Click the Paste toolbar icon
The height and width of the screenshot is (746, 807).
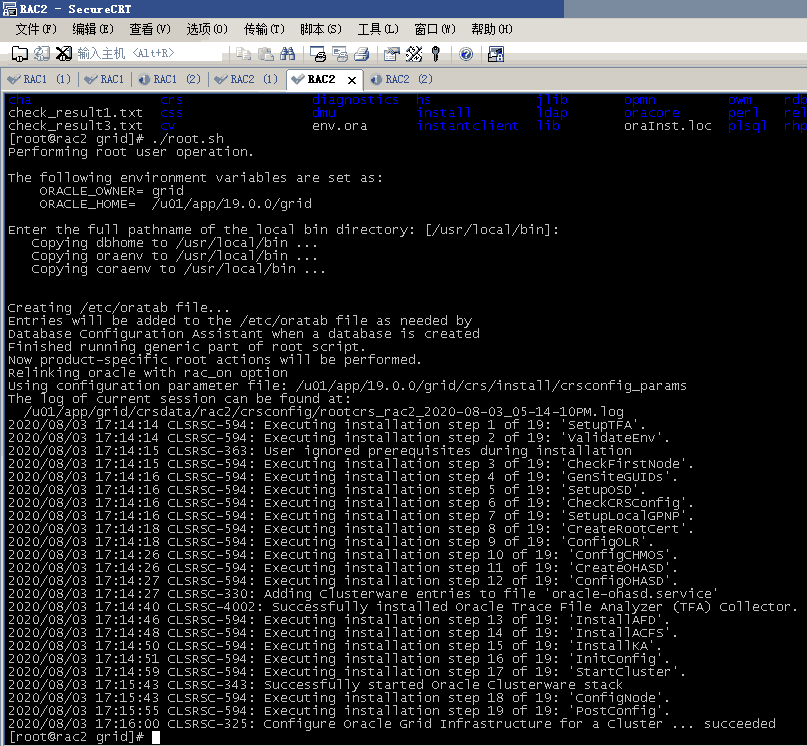pyautogui.click(x=266, y=54)
